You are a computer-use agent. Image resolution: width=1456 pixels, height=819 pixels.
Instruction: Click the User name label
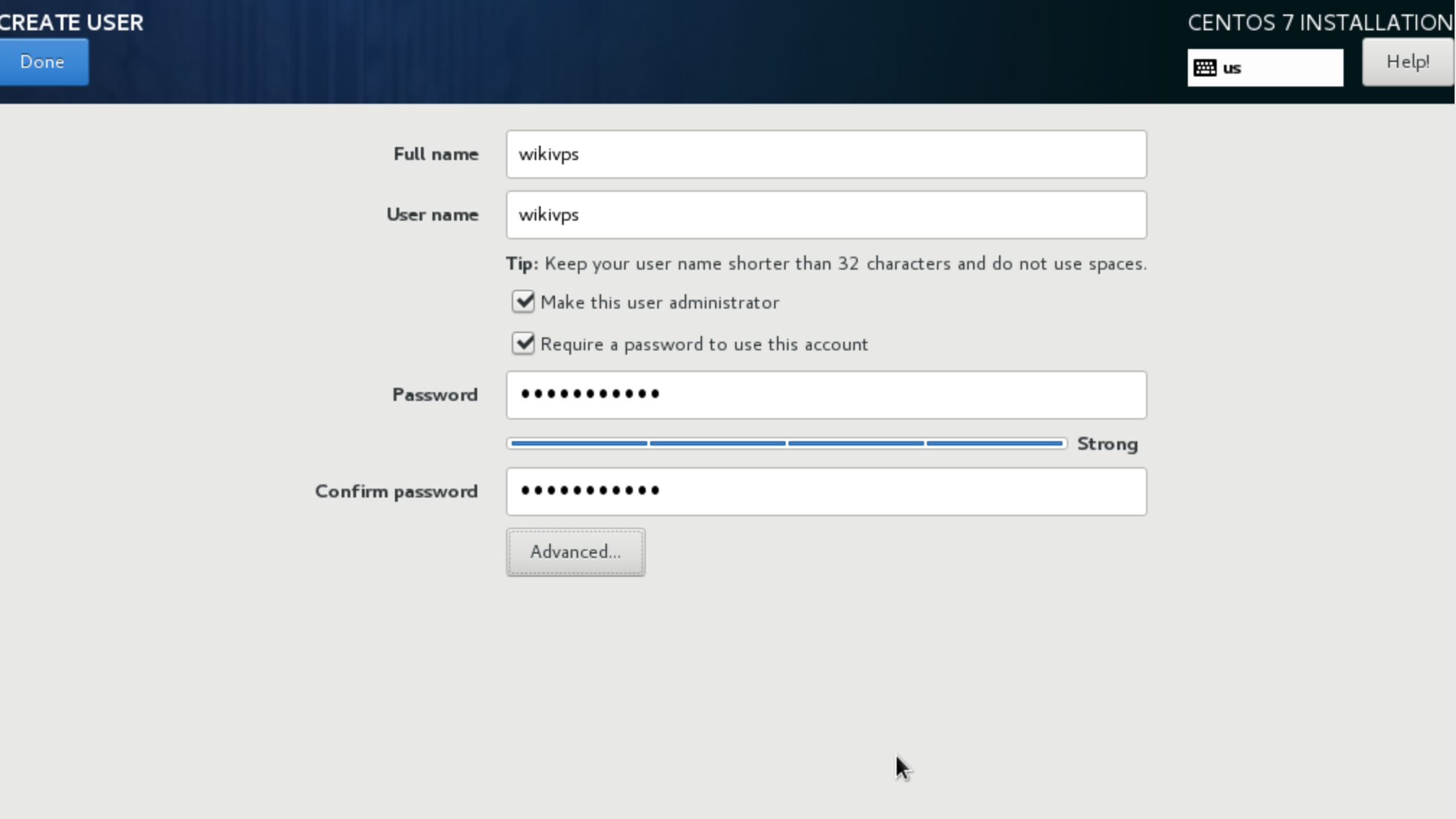tap(432, 214)
